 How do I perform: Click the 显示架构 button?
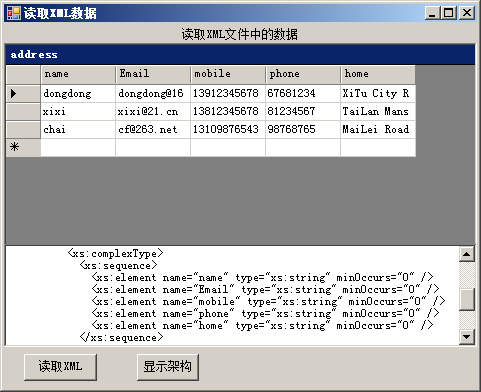click(x=168, y=367)
